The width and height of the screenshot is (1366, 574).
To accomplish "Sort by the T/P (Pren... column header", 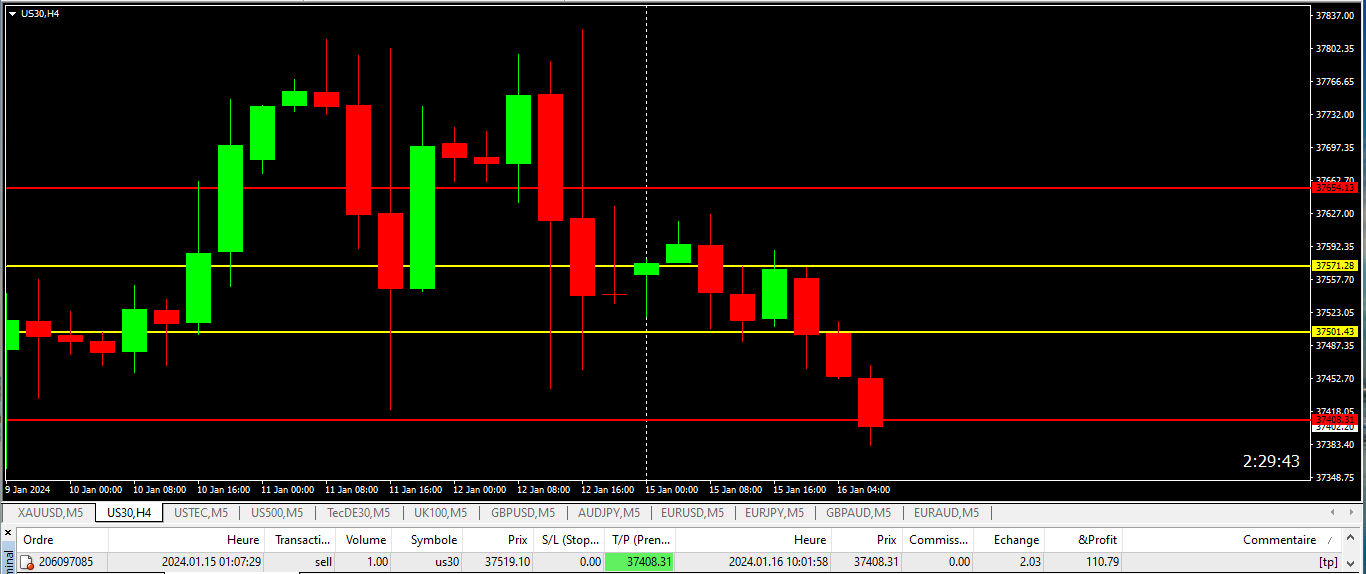I will (x=640, y=540).
